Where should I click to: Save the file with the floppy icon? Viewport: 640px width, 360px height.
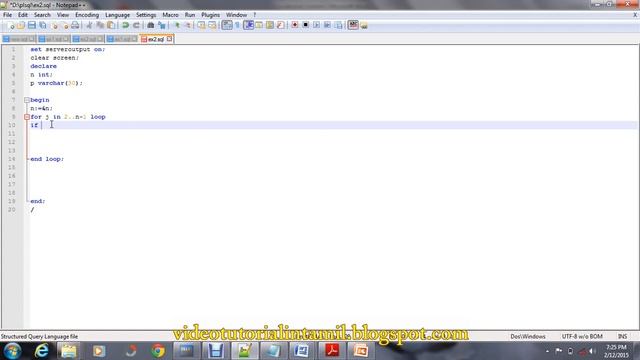(31, 25)
